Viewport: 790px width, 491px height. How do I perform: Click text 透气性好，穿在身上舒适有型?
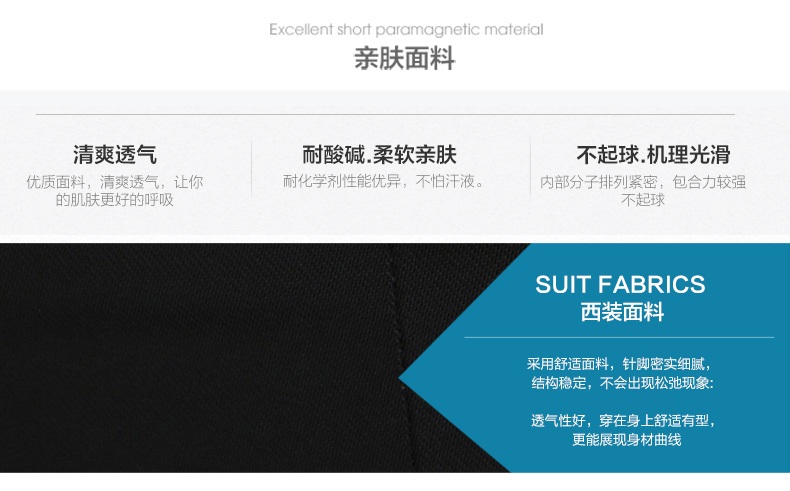[623, 420]
